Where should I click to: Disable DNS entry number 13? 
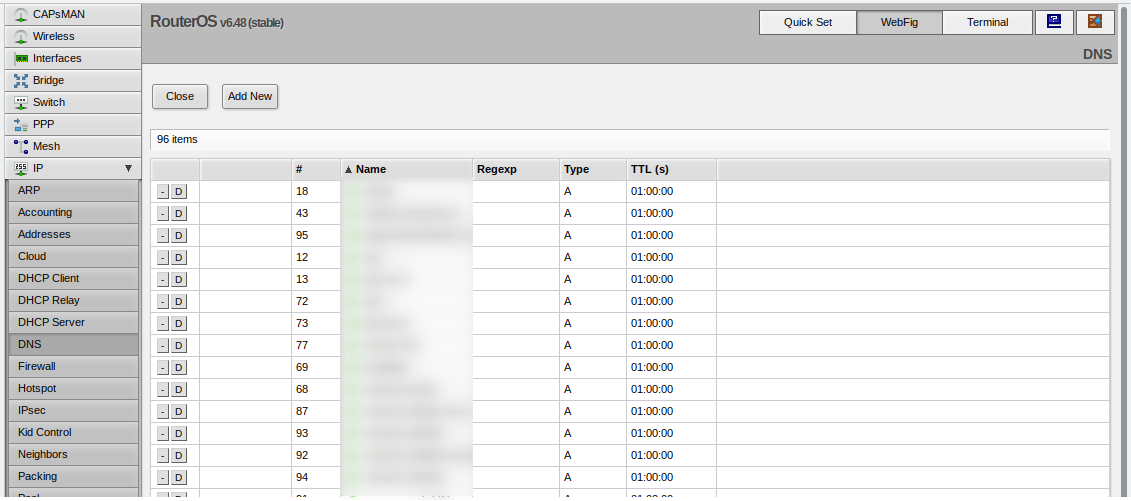point(179,280)
